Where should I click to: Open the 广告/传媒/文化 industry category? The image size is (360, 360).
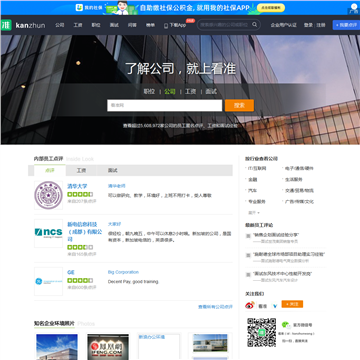(299, 202)
